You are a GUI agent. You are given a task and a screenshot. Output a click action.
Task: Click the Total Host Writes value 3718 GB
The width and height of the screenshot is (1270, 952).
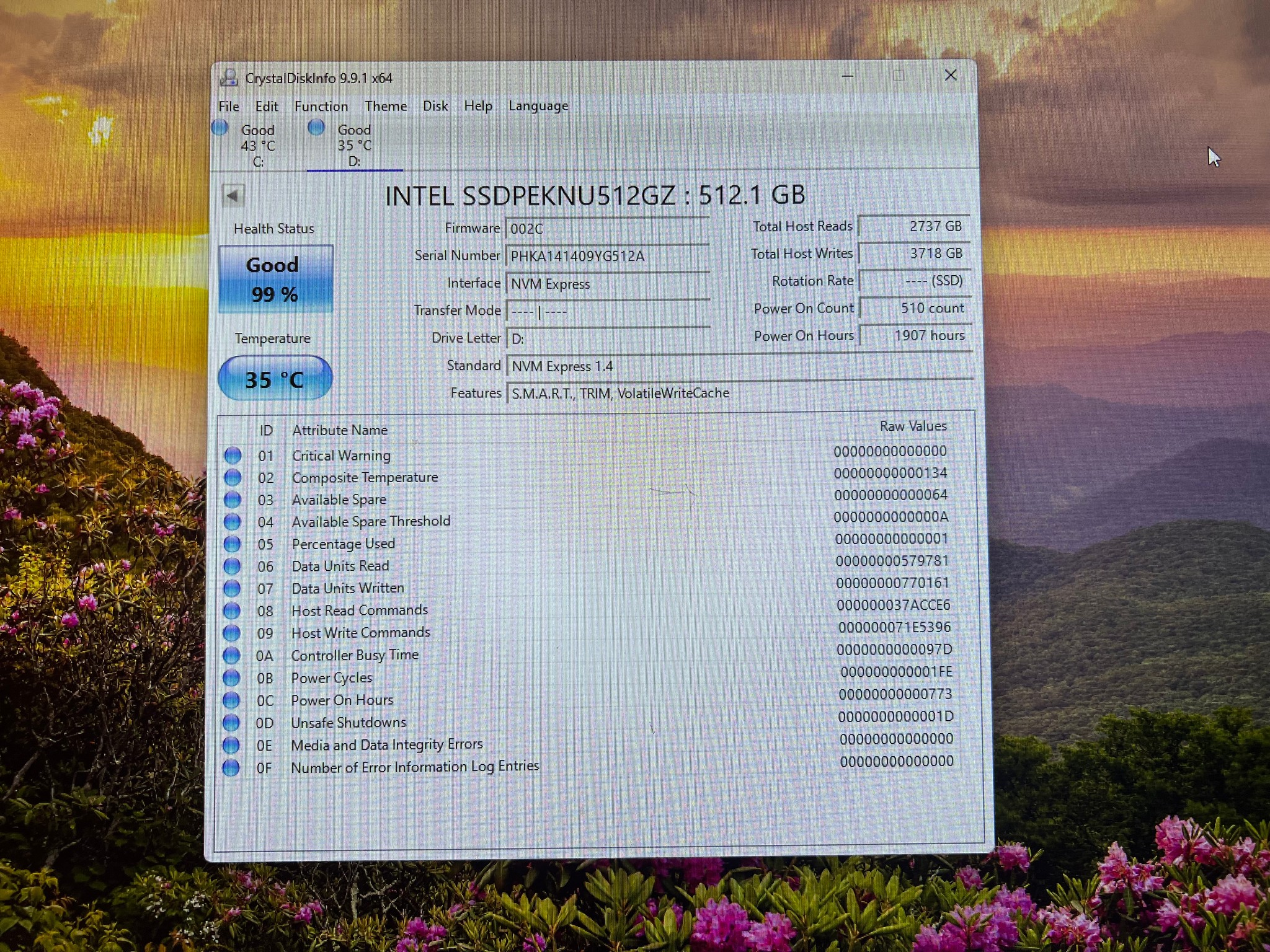(x=914, y=253)
